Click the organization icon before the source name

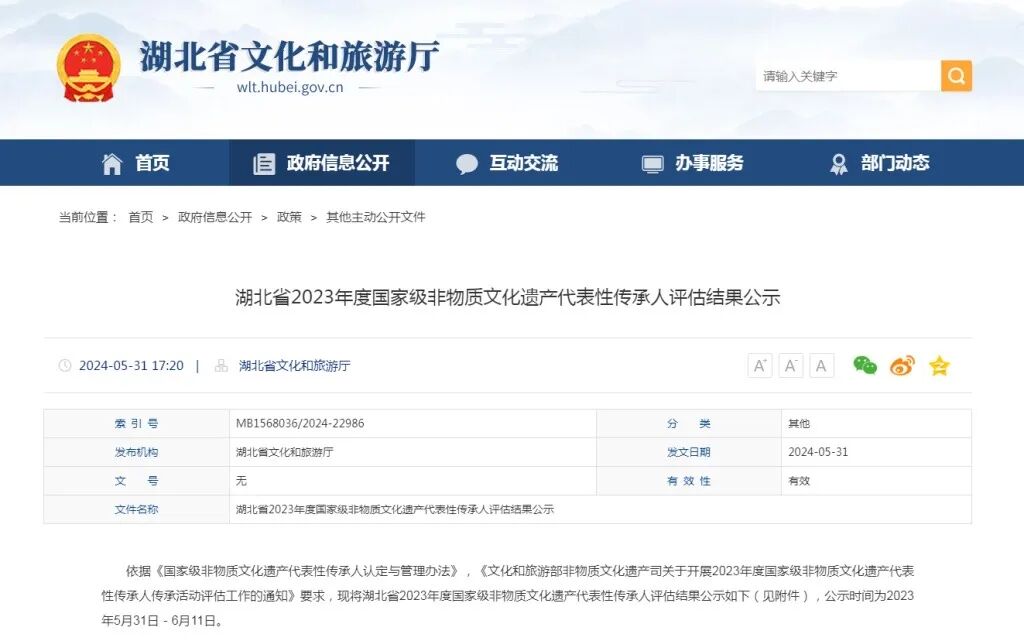221,366
